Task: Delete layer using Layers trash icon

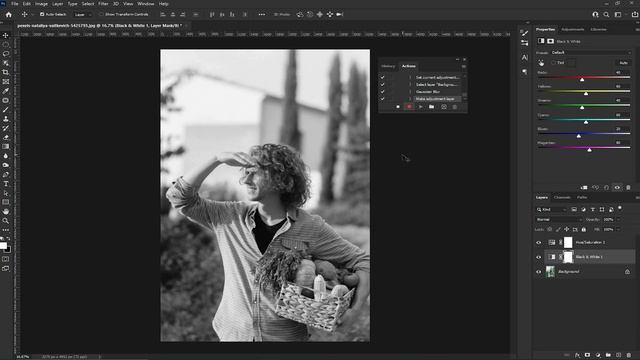Action: tap(629, 355)
